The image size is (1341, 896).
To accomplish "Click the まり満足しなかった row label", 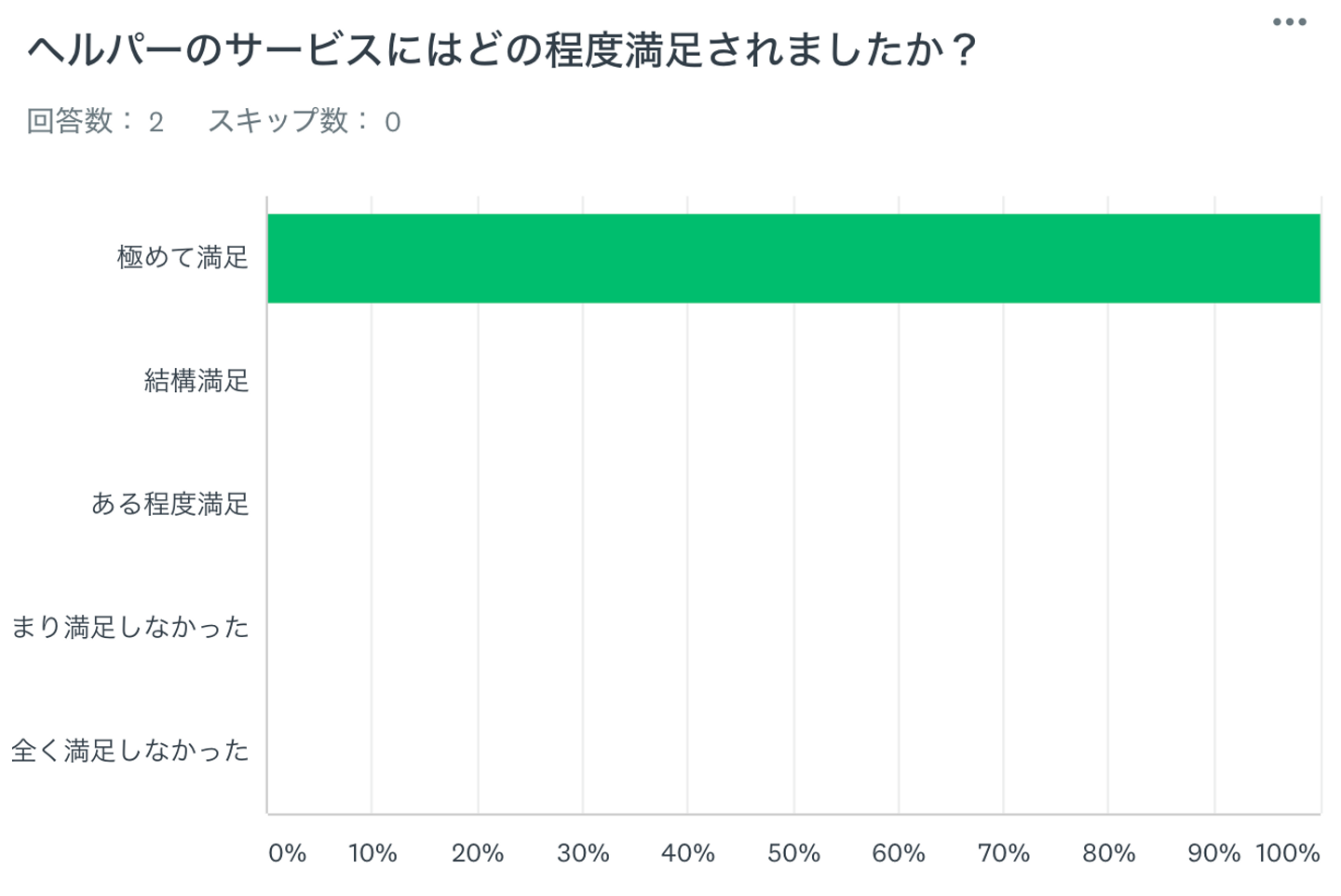I will [x=130, y=628].
